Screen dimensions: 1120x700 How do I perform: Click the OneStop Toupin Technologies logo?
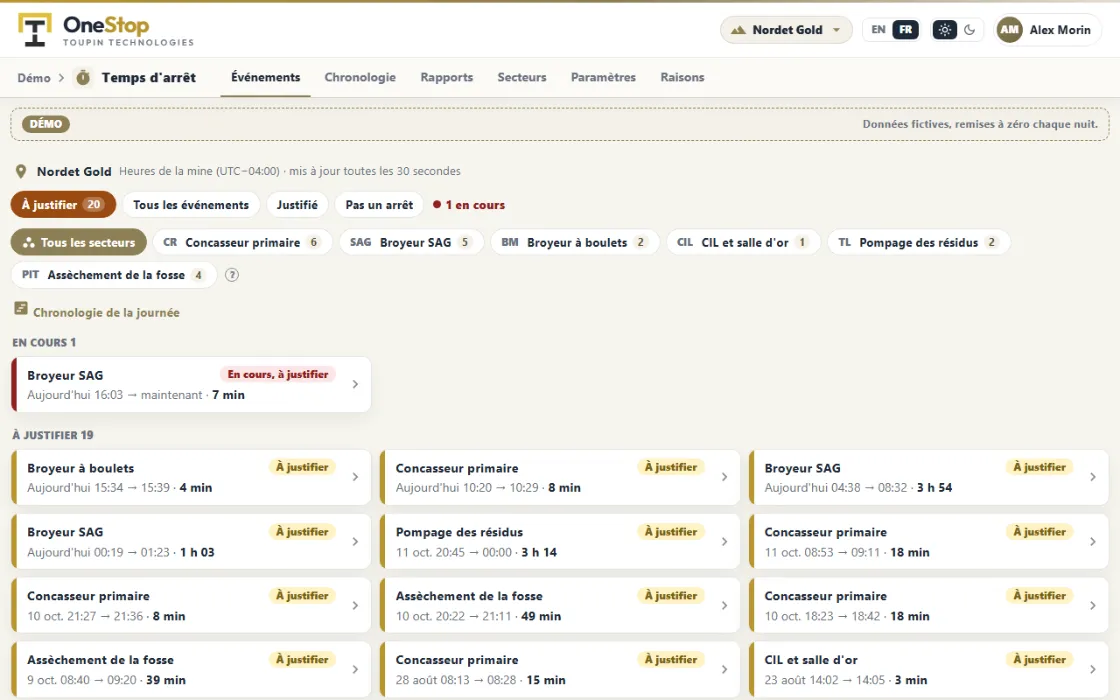106,30
